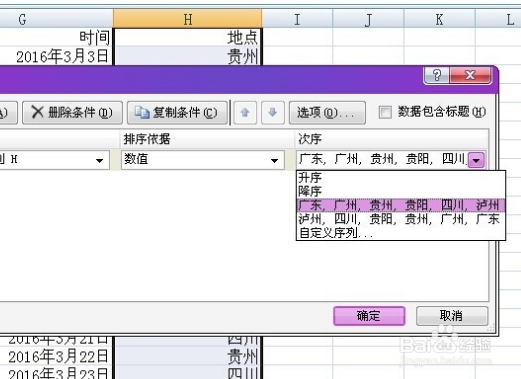Click the 时间 header cell
Screen dimensions: 521x379
click(x=56, y=37)
